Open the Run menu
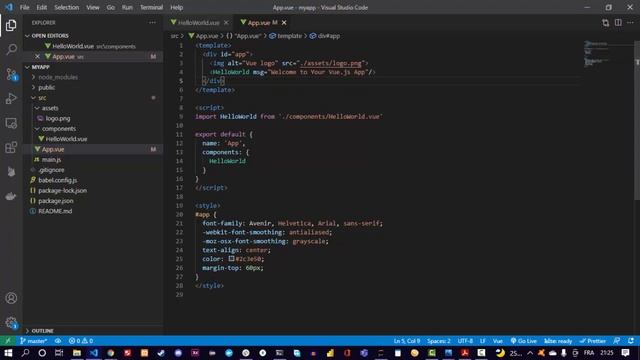 tap(127, 7)
